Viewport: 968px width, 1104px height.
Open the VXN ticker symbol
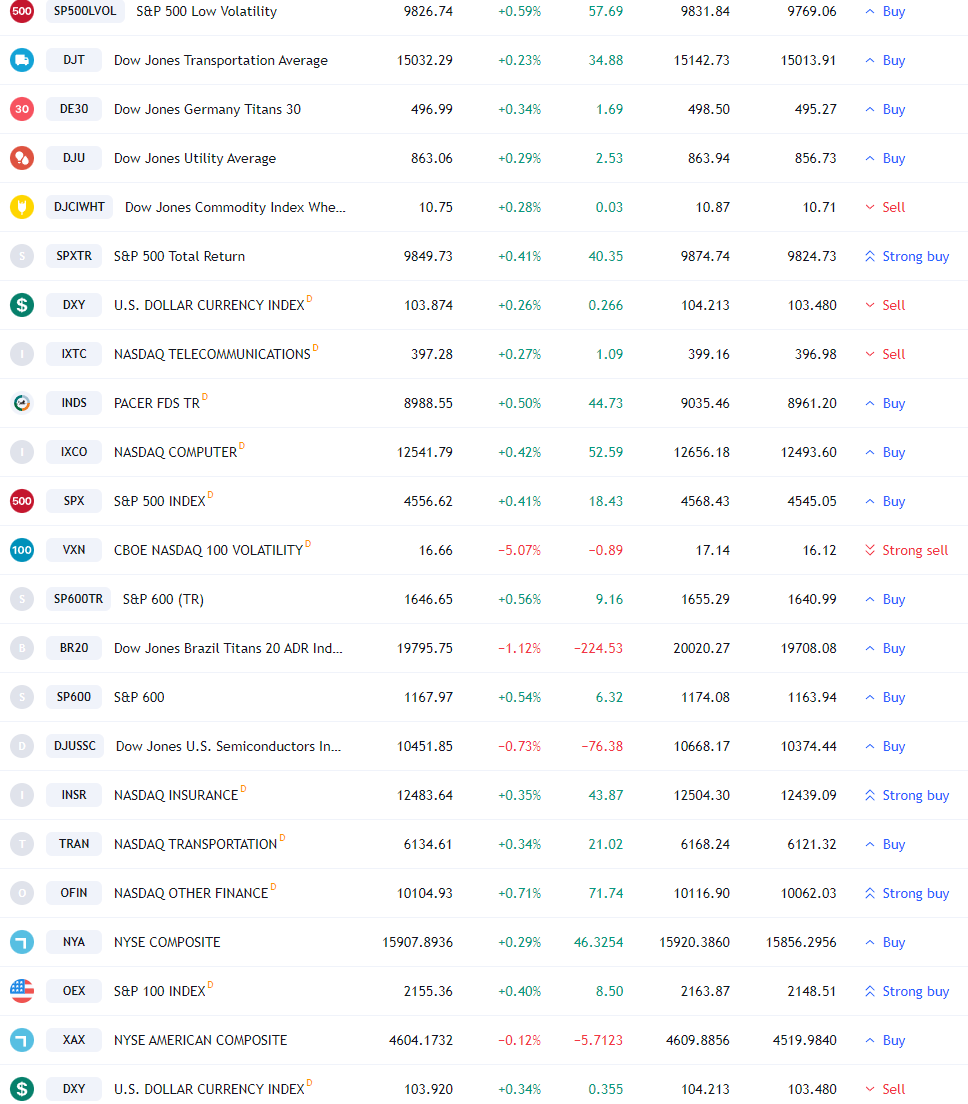point(74,550)
